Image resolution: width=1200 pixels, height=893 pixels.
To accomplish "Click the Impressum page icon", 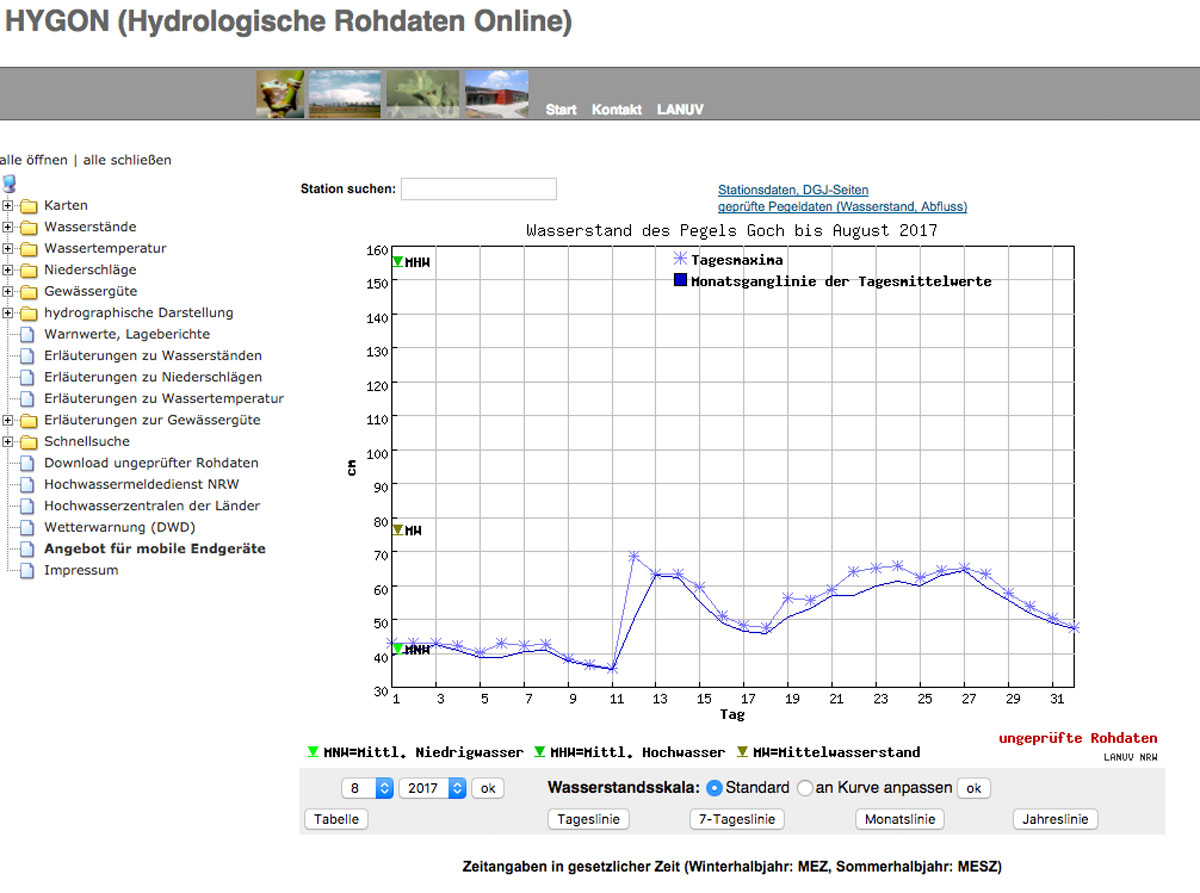I will [28, 571].
